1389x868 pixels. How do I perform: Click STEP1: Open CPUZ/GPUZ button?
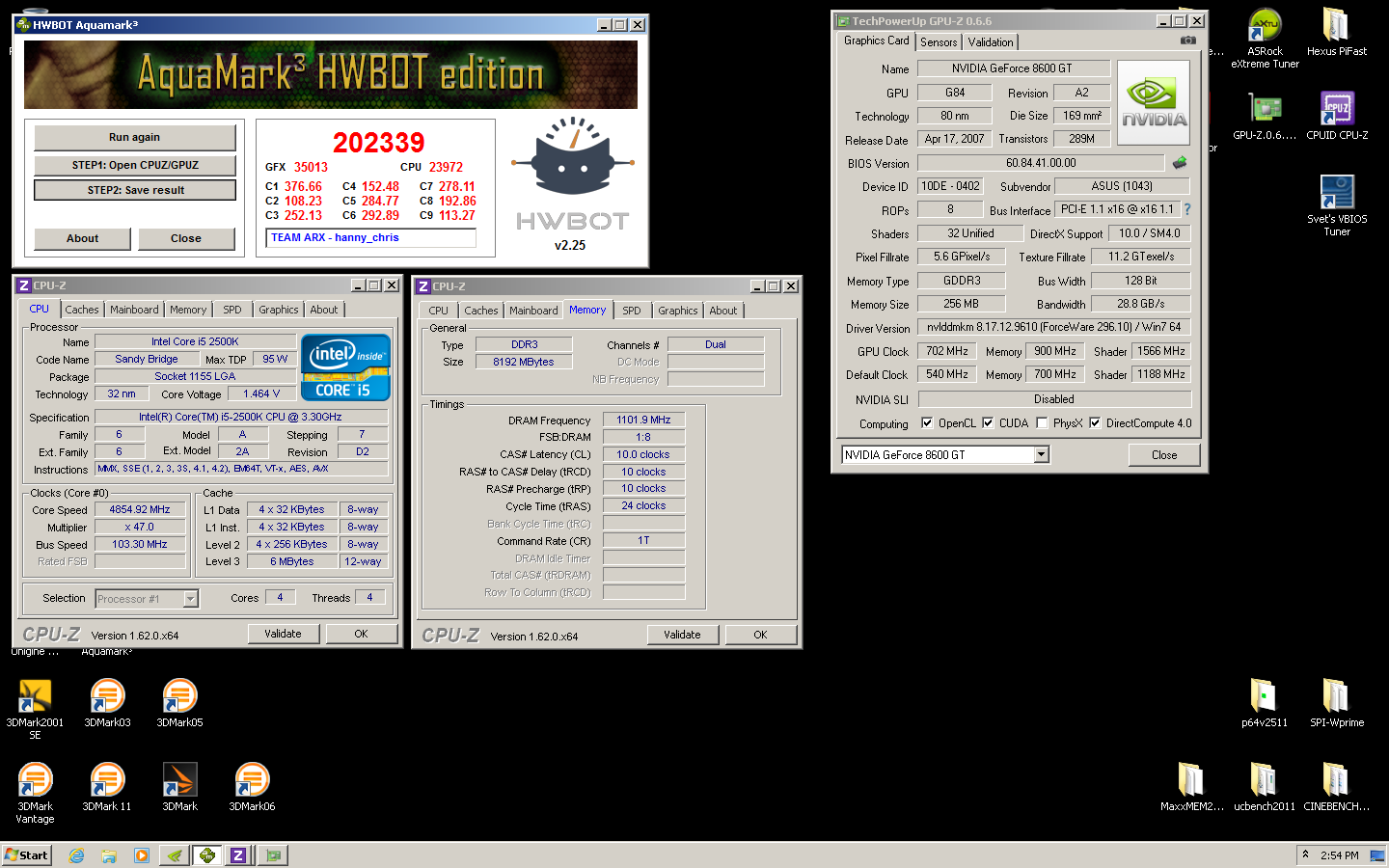[x=135, y=165]
